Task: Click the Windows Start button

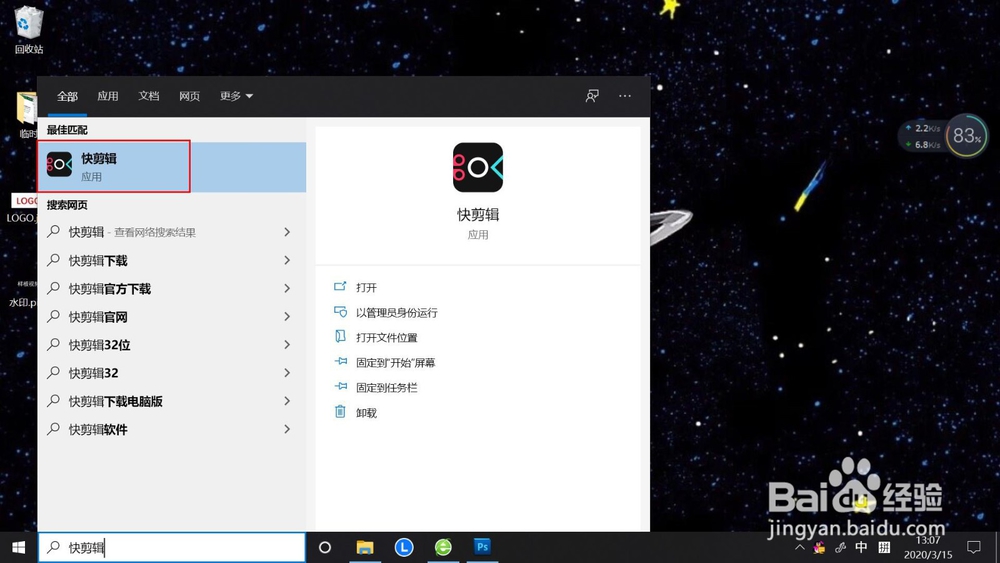Action: [x=18, y=547]
